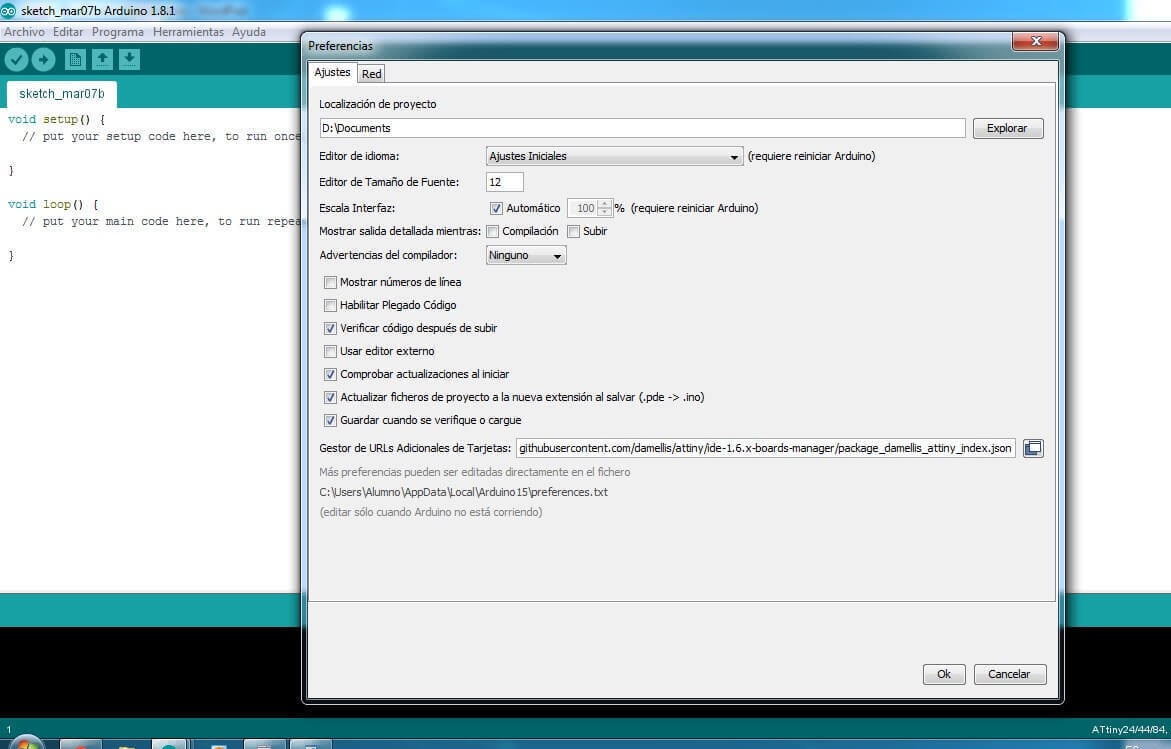Increase the interface scale percentage with up arrow

(x=605, y=204)
